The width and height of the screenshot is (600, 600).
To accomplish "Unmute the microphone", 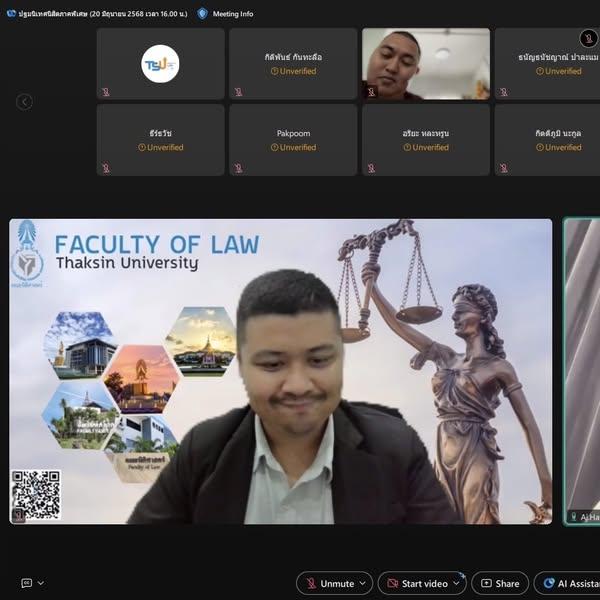I will [x=330, y=584].
